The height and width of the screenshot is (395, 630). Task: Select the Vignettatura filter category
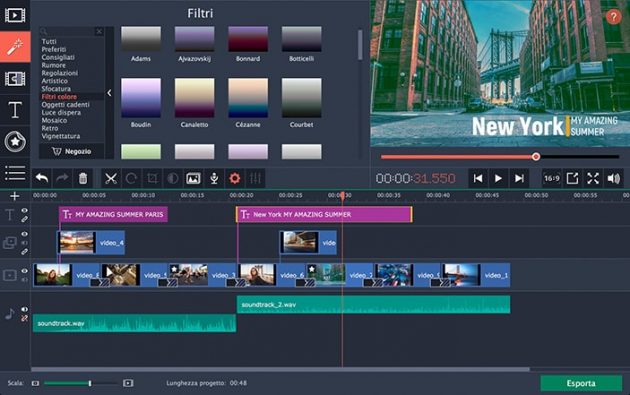coord(61,136)
